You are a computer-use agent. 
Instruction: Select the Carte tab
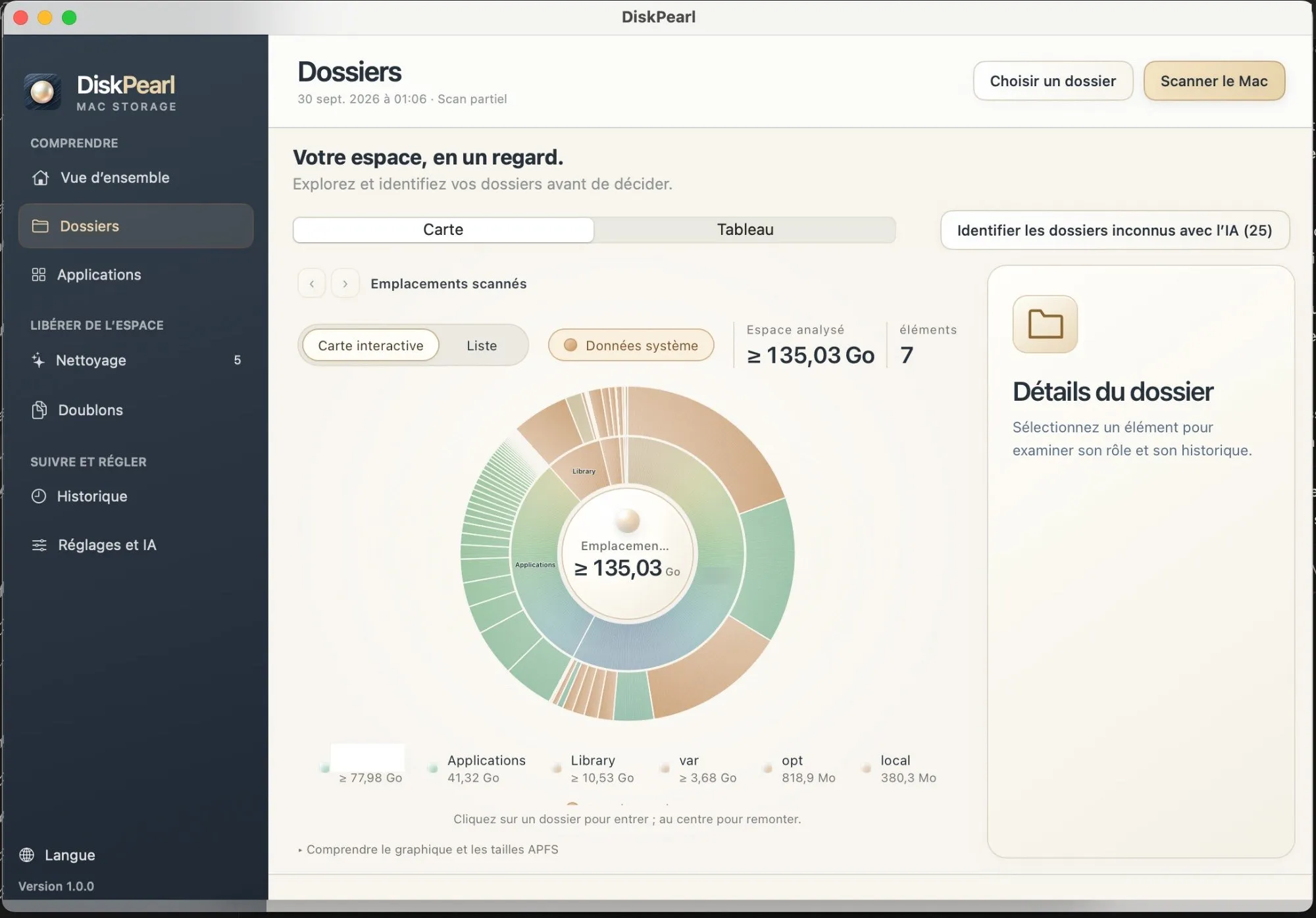443,230
